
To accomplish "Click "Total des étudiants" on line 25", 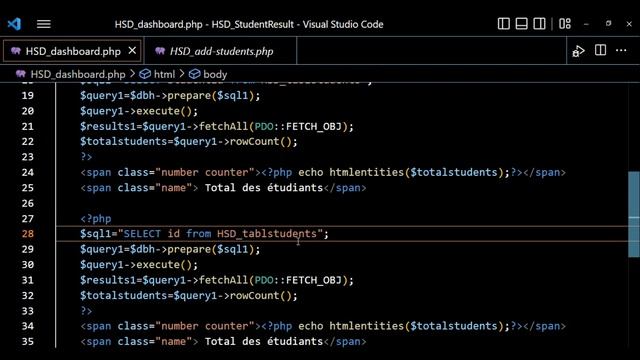I will point(264,188).
